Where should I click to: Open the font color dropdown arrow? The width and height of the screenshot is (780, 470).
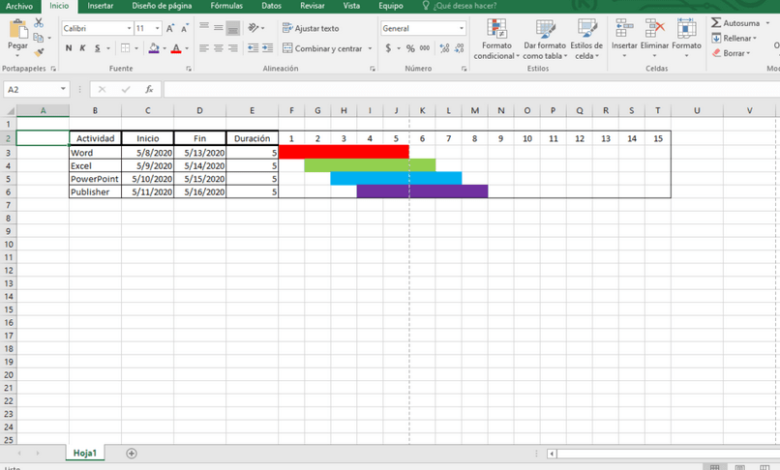pos(187,48)
